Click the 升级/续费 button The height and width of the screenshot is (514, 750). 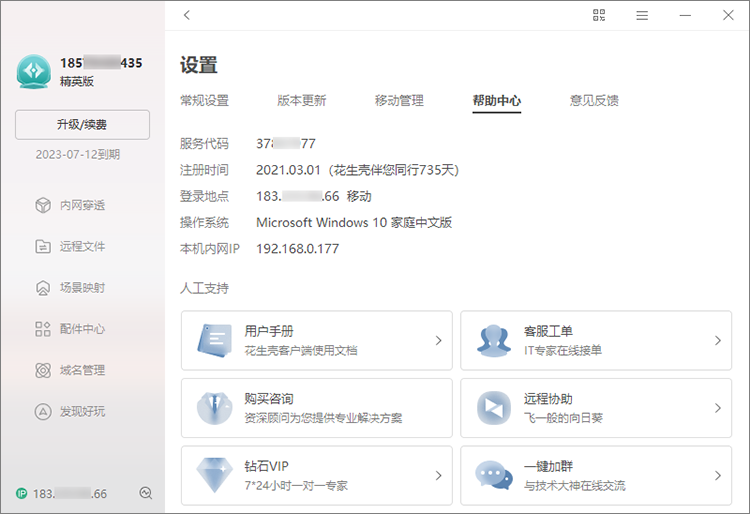(82, 125)
